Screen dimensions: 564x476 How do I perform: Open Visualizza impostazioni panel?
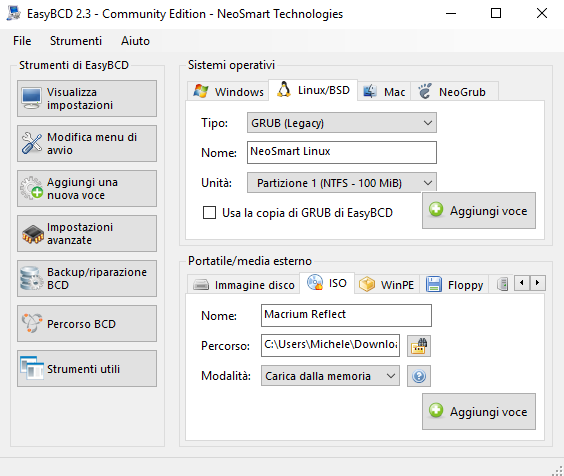click(x=87, y=99)
